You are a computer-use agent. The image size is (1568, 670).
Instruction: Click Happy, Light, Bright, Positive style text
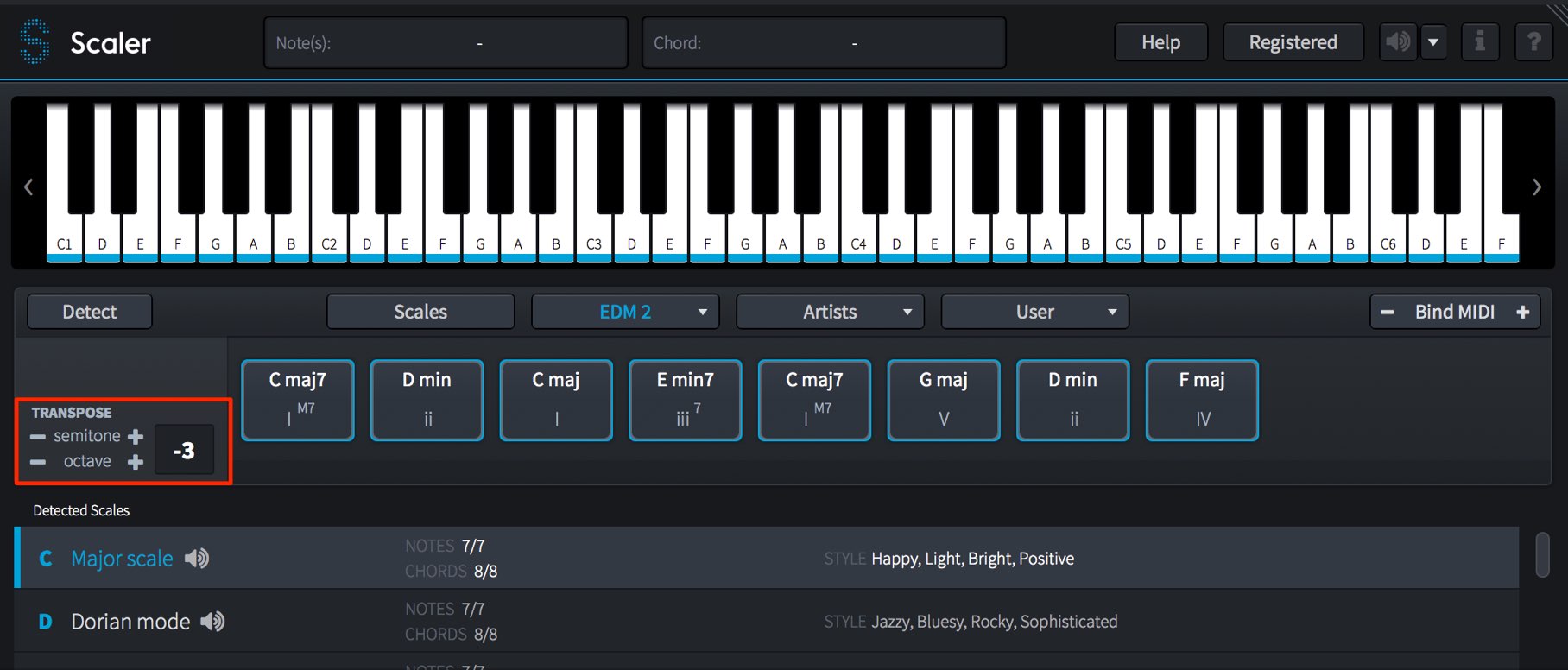(x=973, y=559)
